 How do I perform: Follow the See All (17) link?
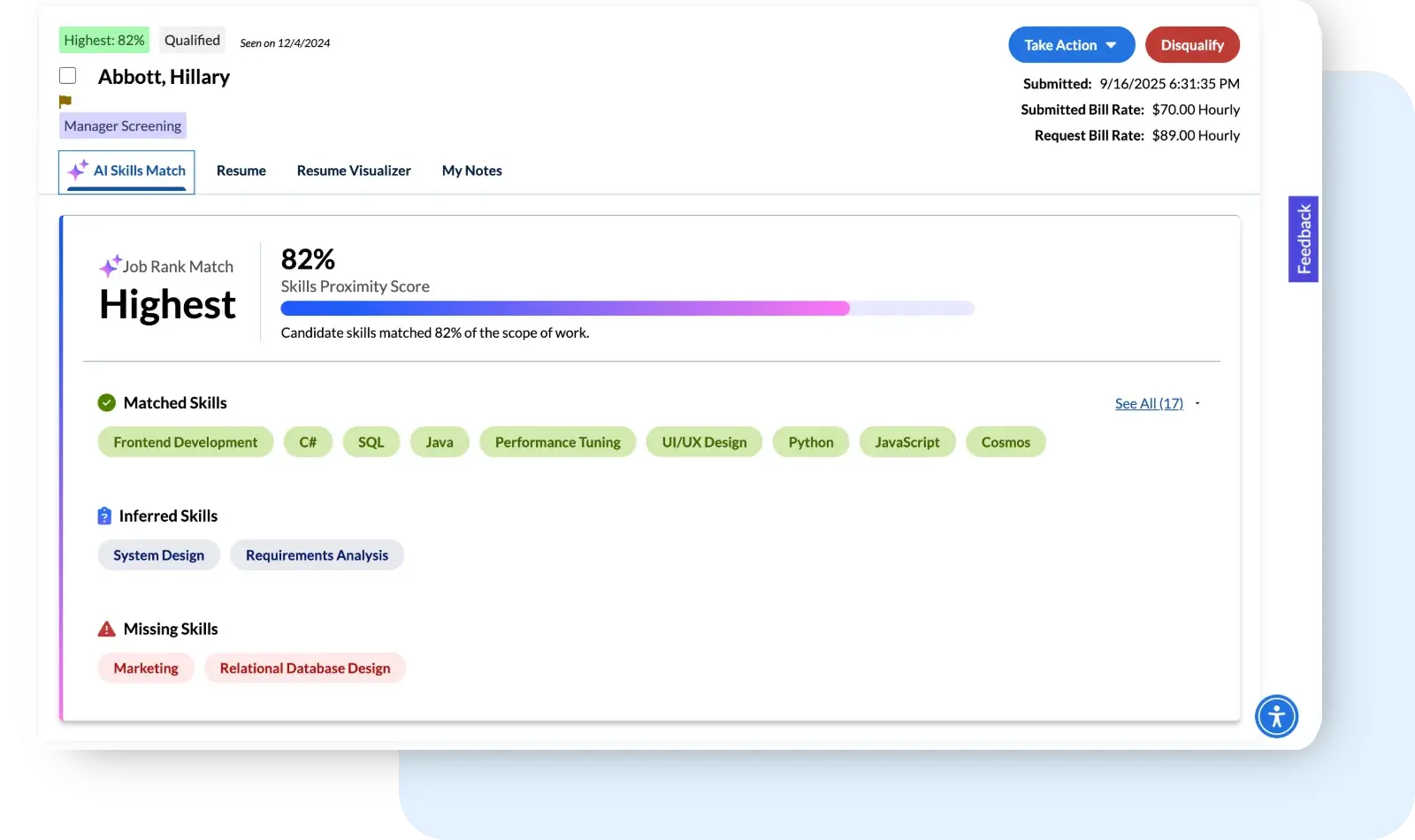tap(1148, 404)
